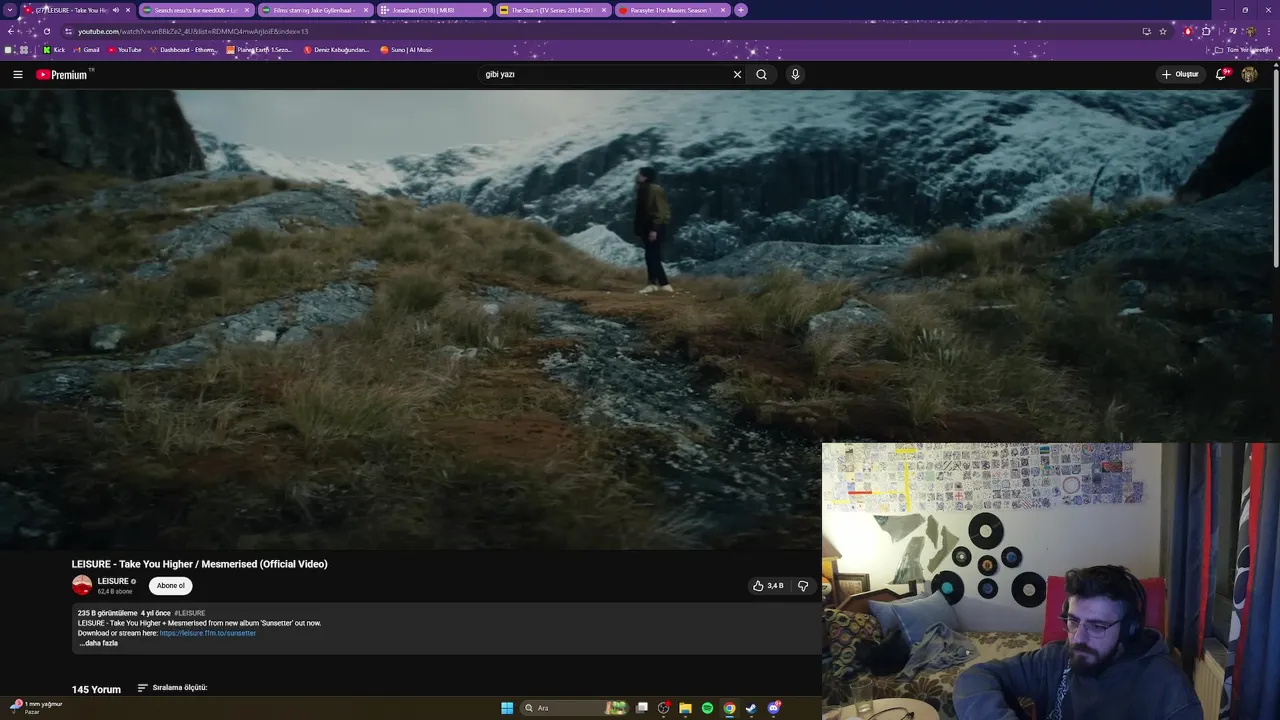1280x720 pixels.
Task: Open the YouTube guide hamburger menu
Action: [17, 74]
